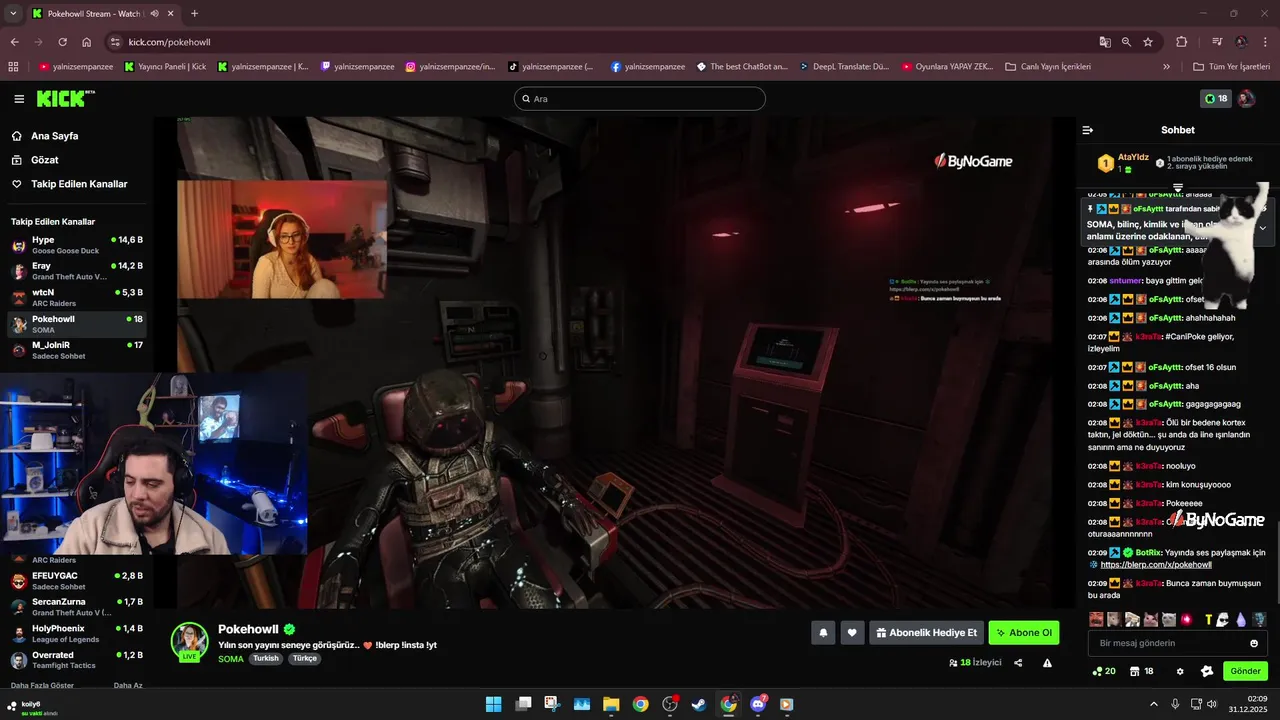Screen dimensions: 1280x720
Task: Open HolyPhoenix channel in sidebar
Action: [x=76, y=633]
